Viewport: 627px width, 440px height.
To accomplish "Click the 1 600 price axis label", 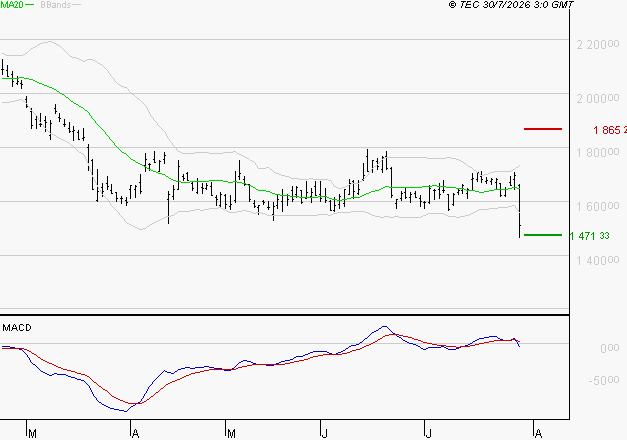I will (598, 206).
